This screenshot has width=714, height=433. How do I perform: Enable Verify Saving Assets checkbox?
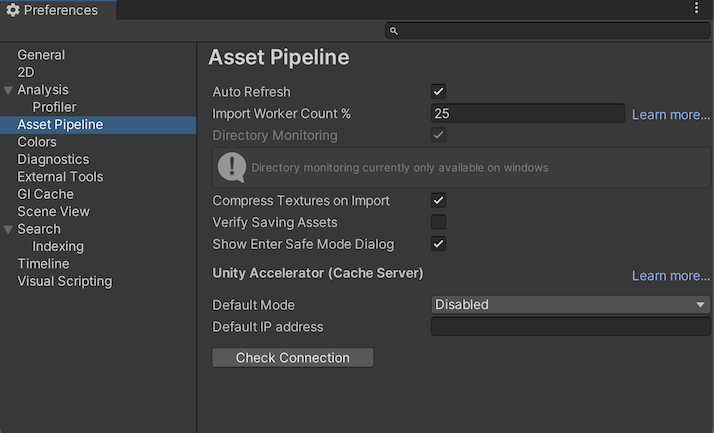click(x=438, y=222)
